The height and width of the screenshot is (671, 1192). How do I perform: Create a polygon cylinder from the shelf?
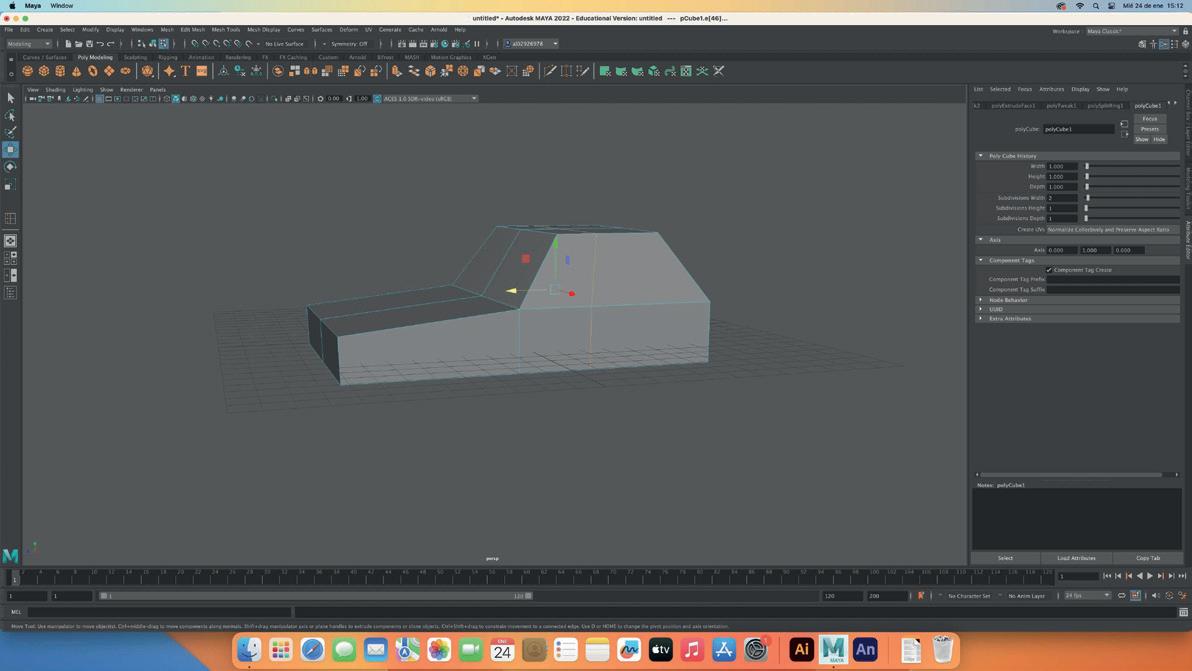pyautogui.click(x=60, y=71)
